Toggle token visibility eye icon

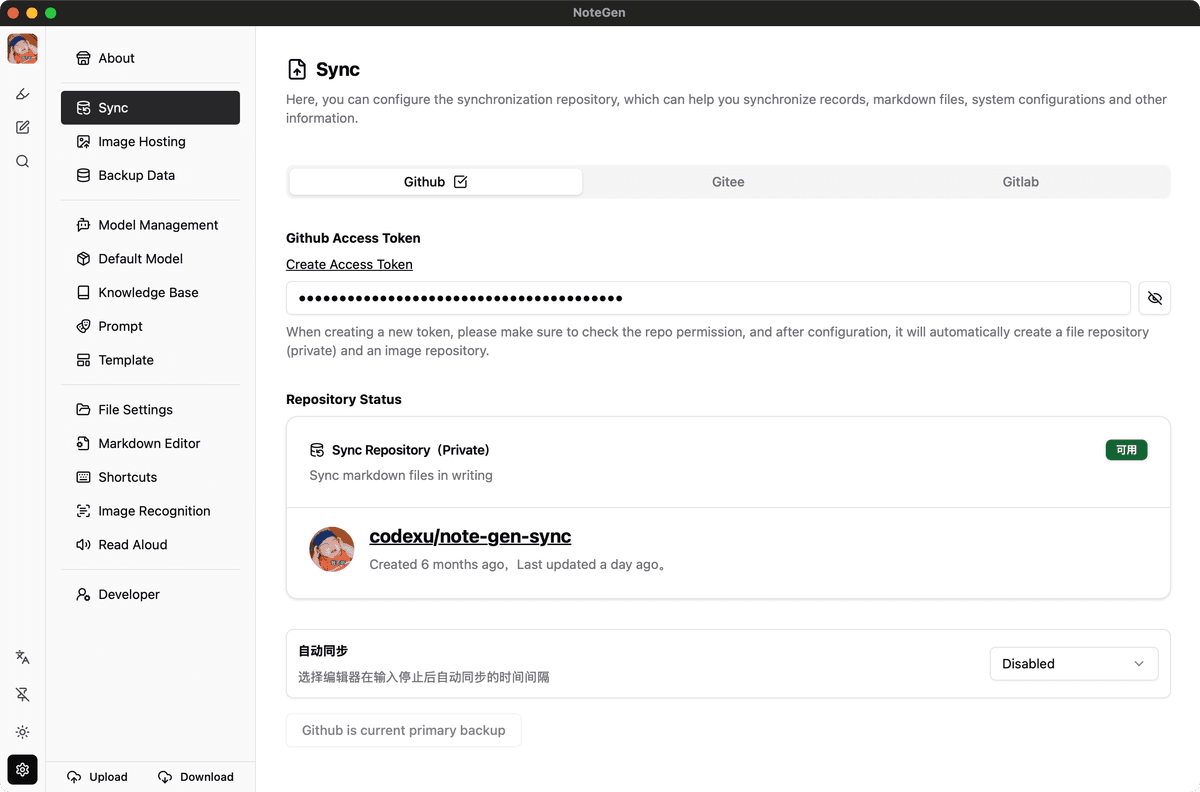(1154, 298)
